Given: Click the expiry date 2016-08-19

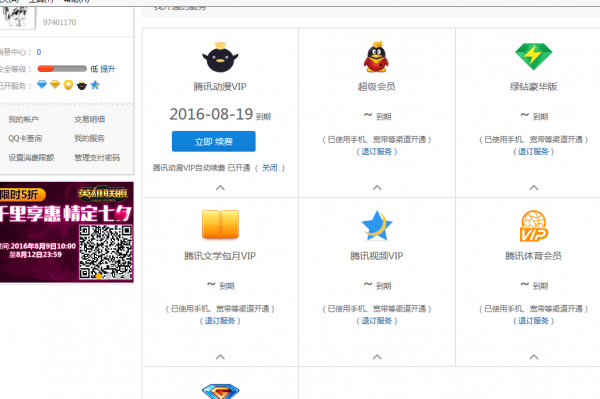Looking at the screenshot, I should 211,114.
